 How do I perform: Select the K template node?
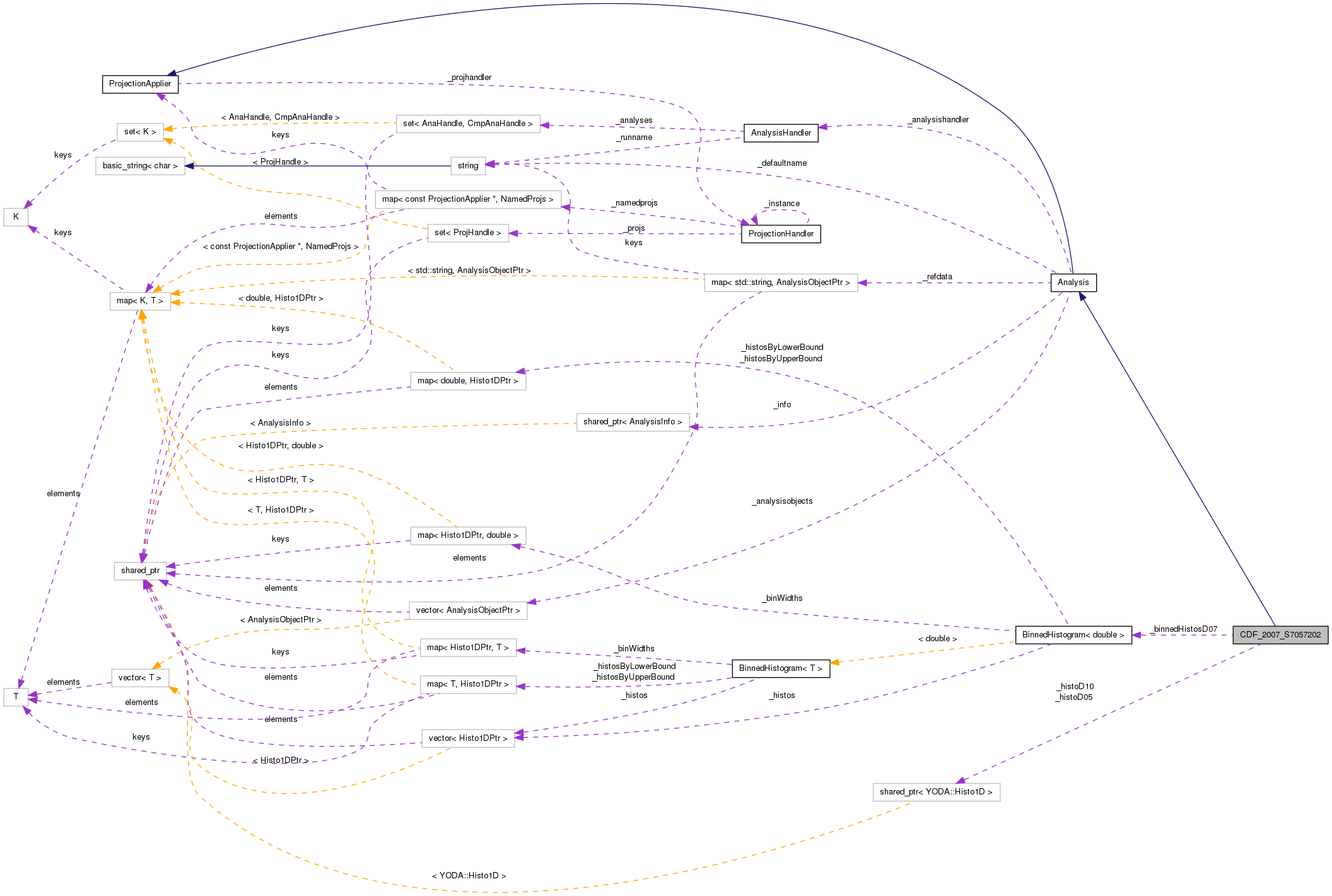pos(16,217)
